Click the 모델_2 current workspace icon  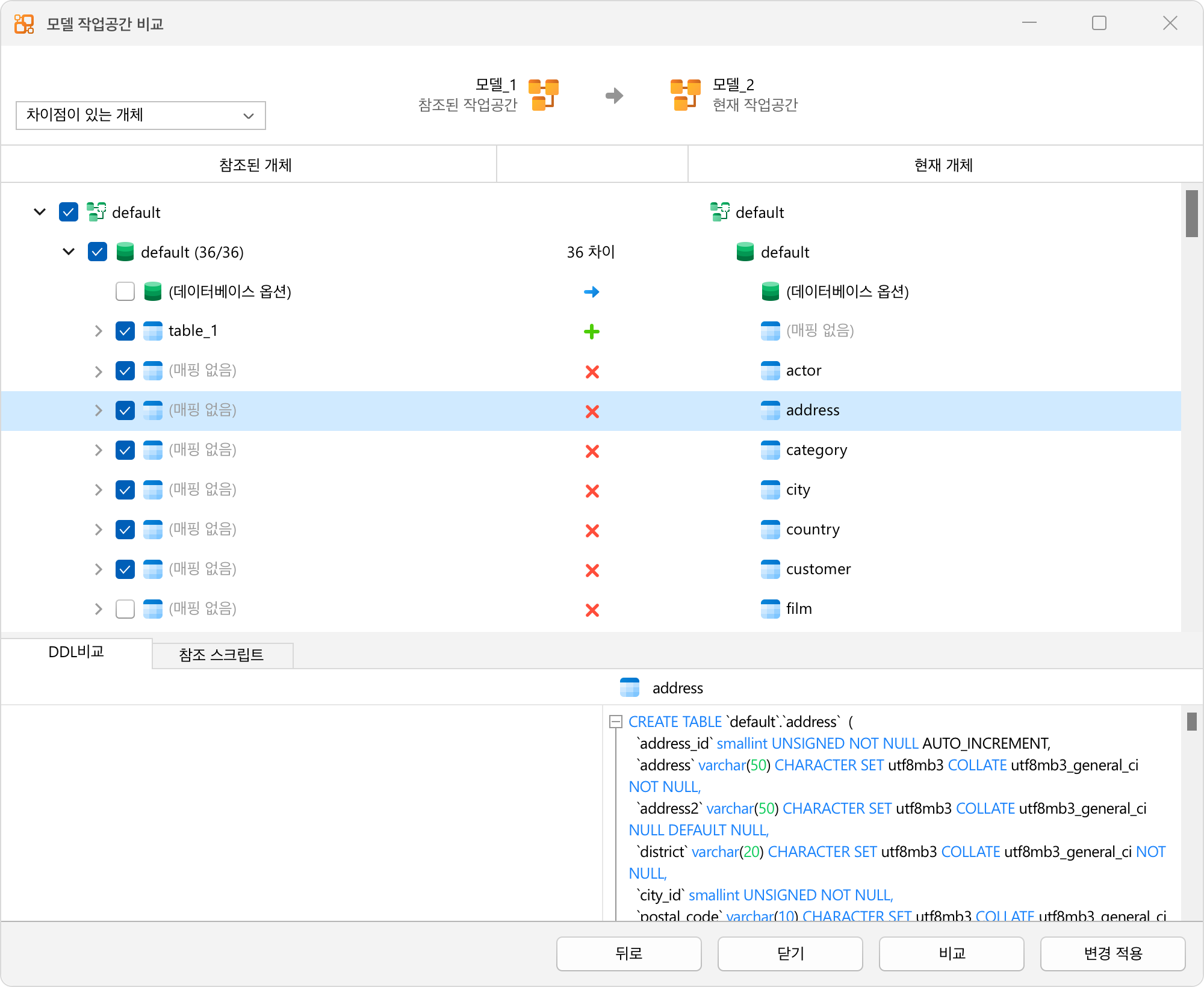coord(685,94)
